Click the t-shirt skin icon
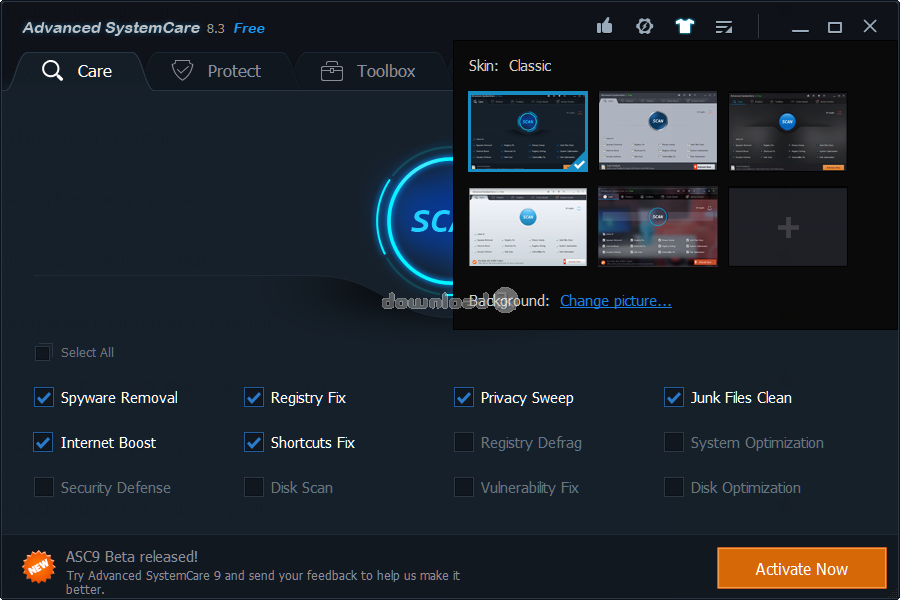The image size is (900, 600). pyautogui.click(x=684, y=26)
